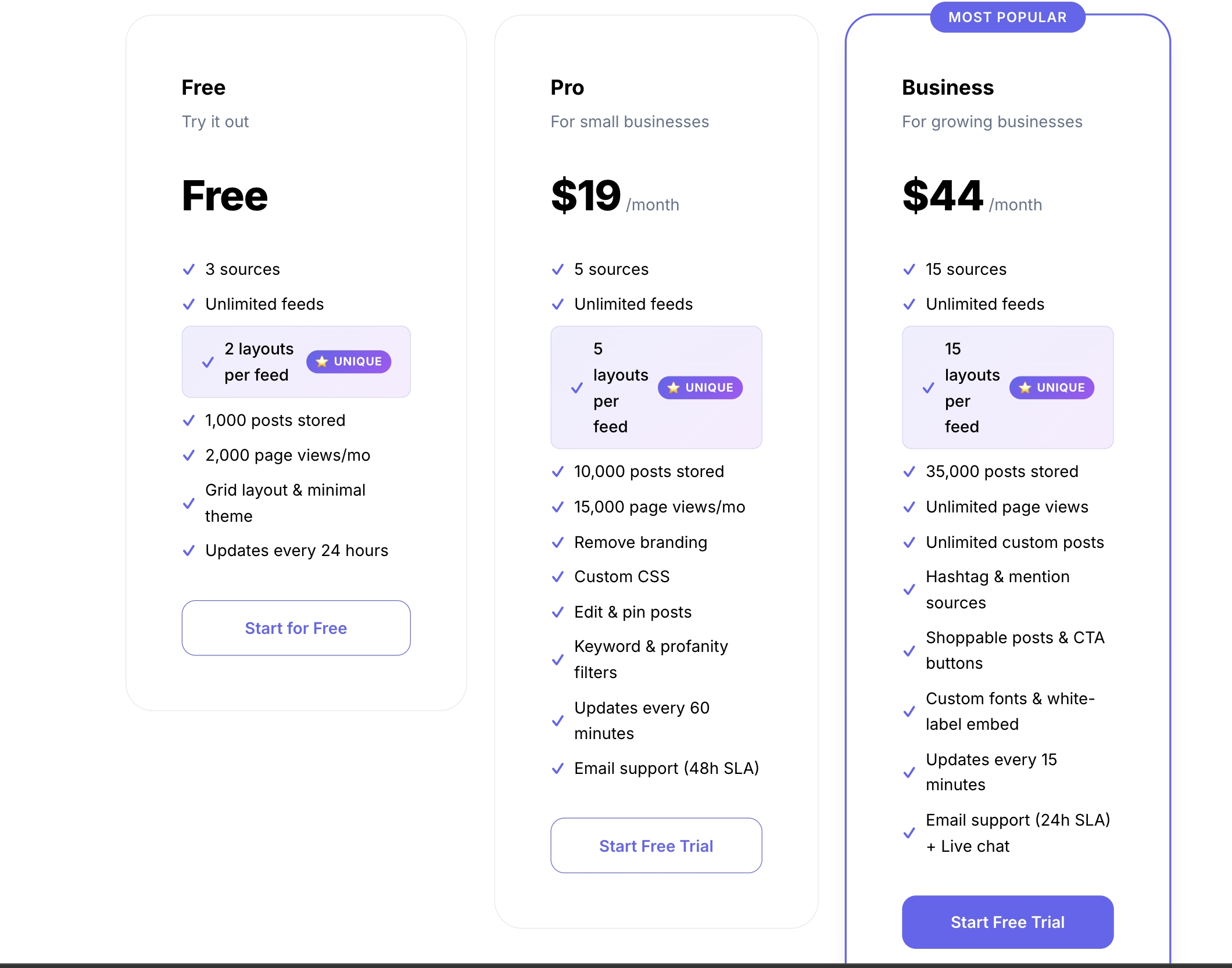Click the checkmark next to 15 sources
The image size is (1232, 968).
pos(909,269)
